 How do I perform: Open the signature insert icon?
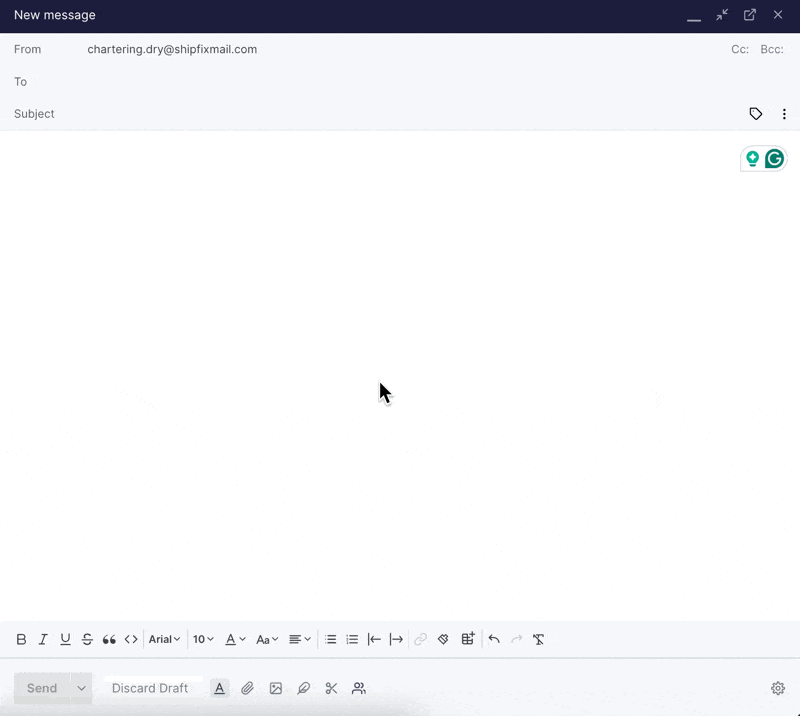click(304, 688)
